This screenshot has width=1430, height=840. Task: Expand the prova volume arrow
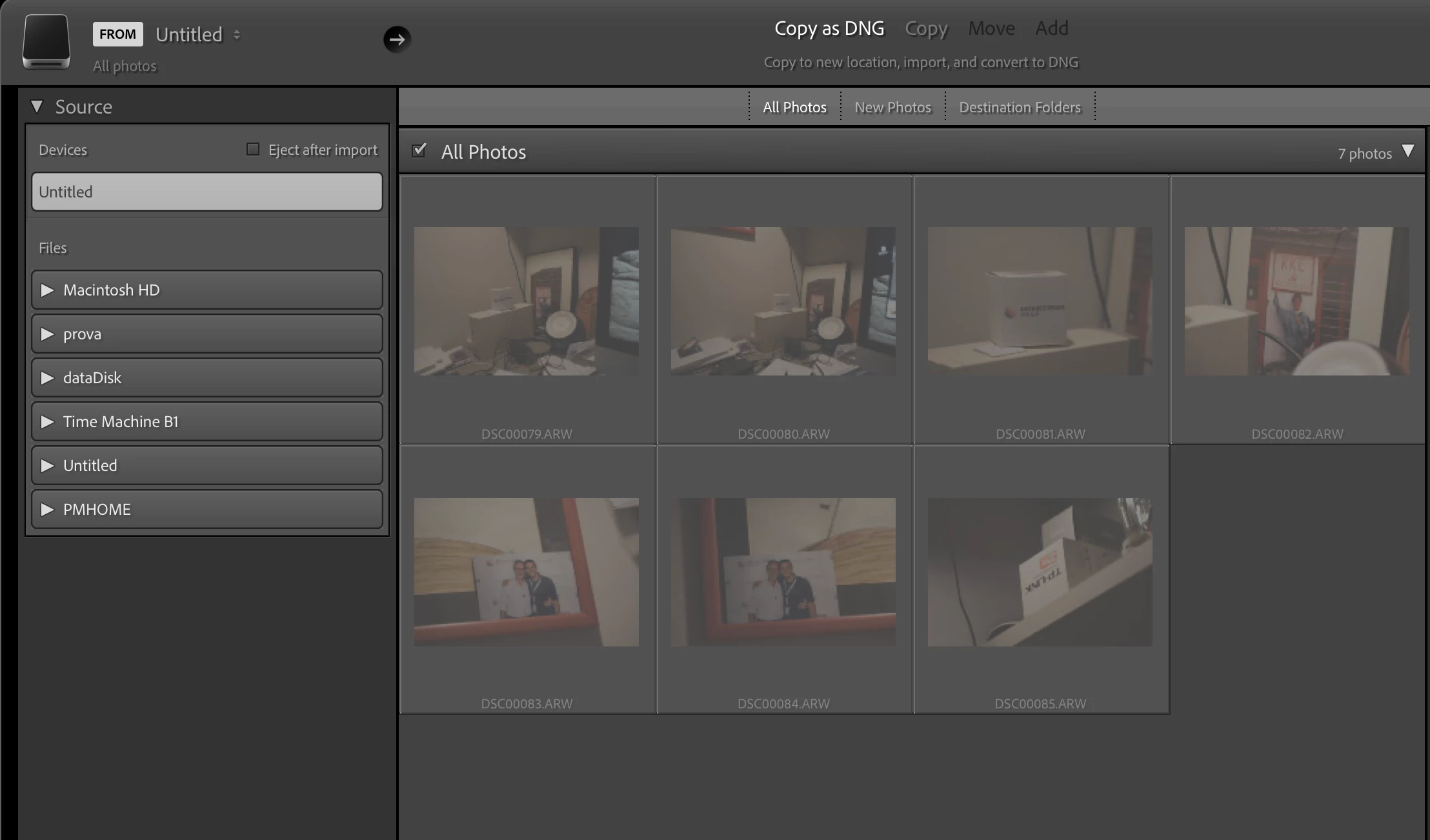click(47, 334)
